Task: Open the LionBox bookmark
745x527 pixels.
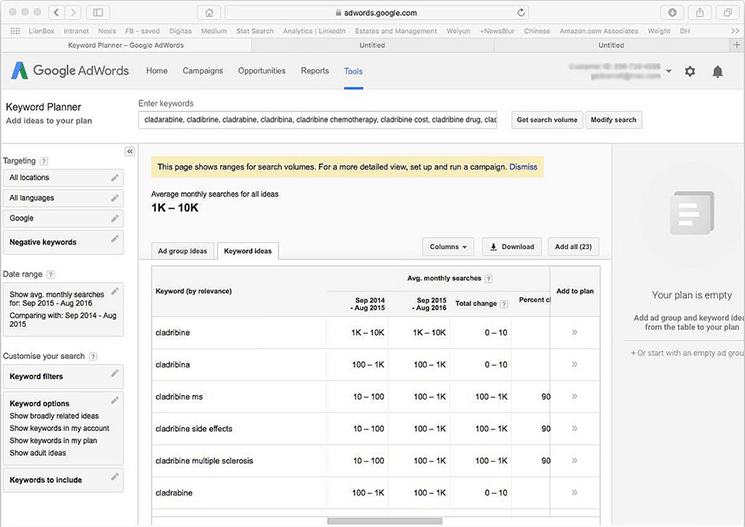Action: tap(41, 31)
